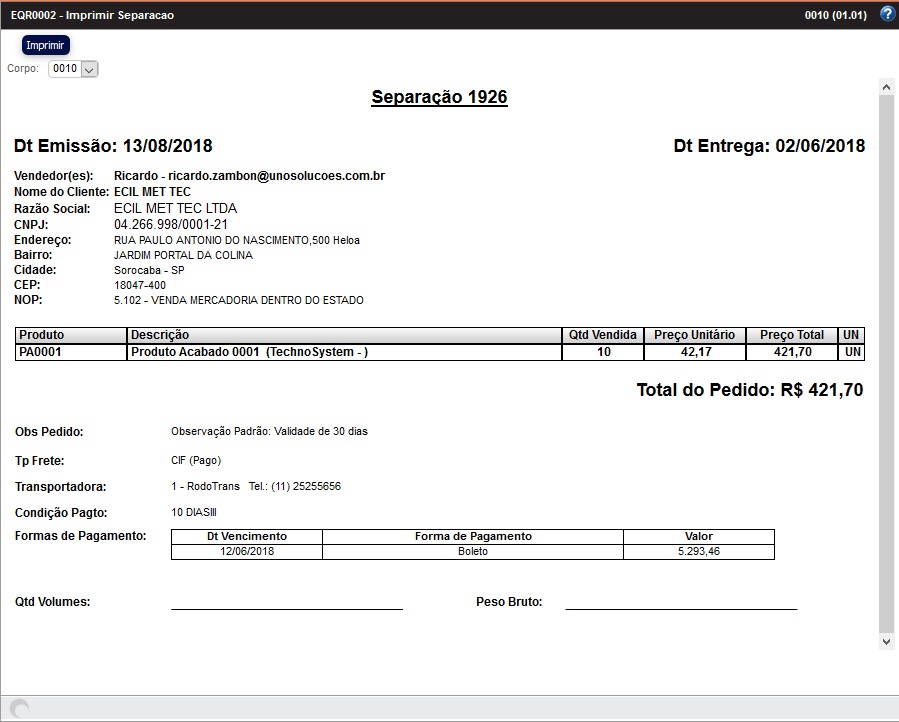
Task: Click the Qtd Vendida column header
Action: click(x=602, y=335)
